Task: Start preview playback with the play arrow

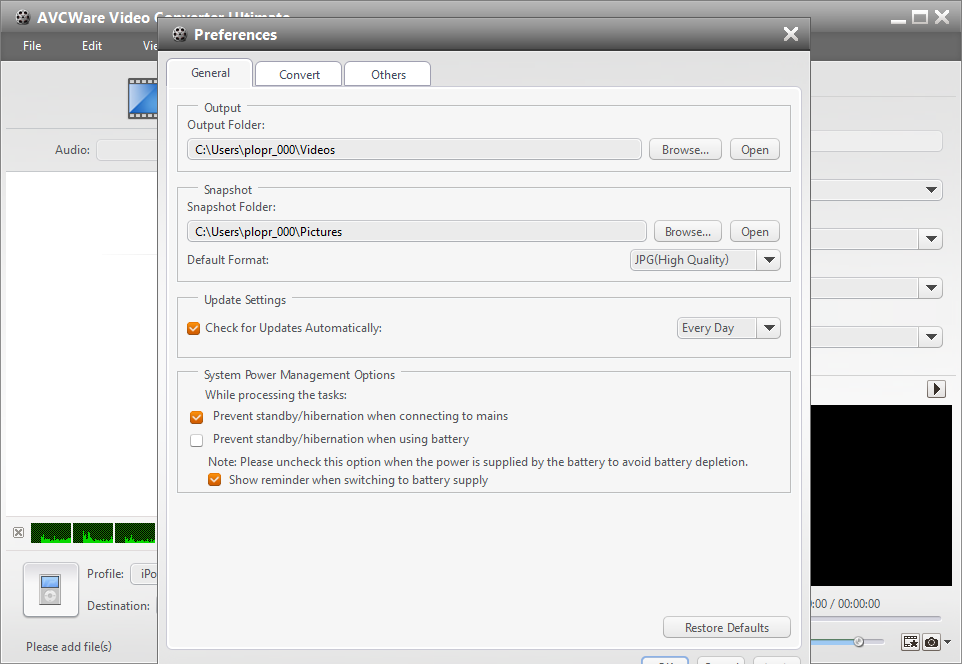Action: (936, 389)
